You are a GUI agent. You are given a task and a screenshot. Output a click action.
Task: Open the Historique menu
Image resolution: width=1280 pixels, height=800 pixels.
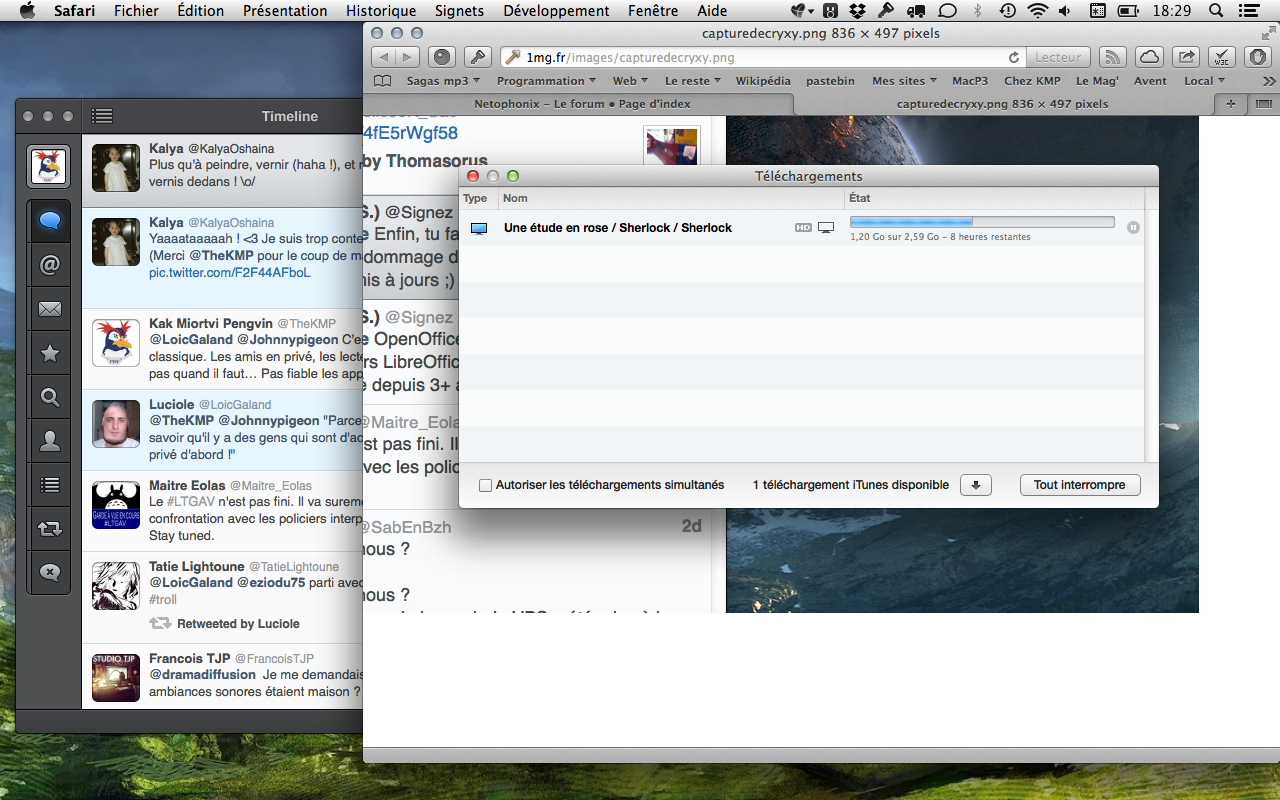380,11
